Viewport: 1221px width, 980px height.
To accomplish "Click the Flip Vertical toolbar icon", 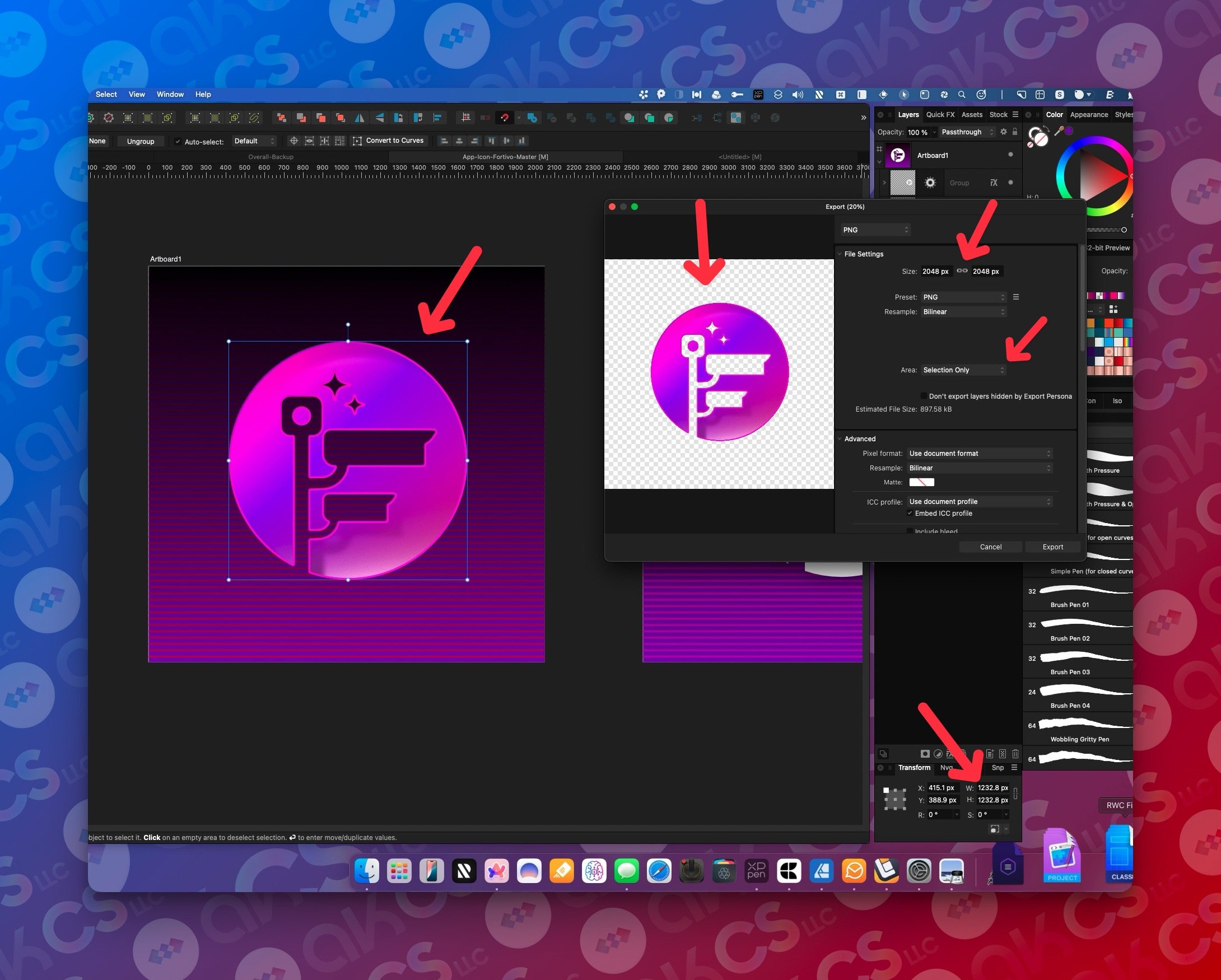I will coord(379,118).
